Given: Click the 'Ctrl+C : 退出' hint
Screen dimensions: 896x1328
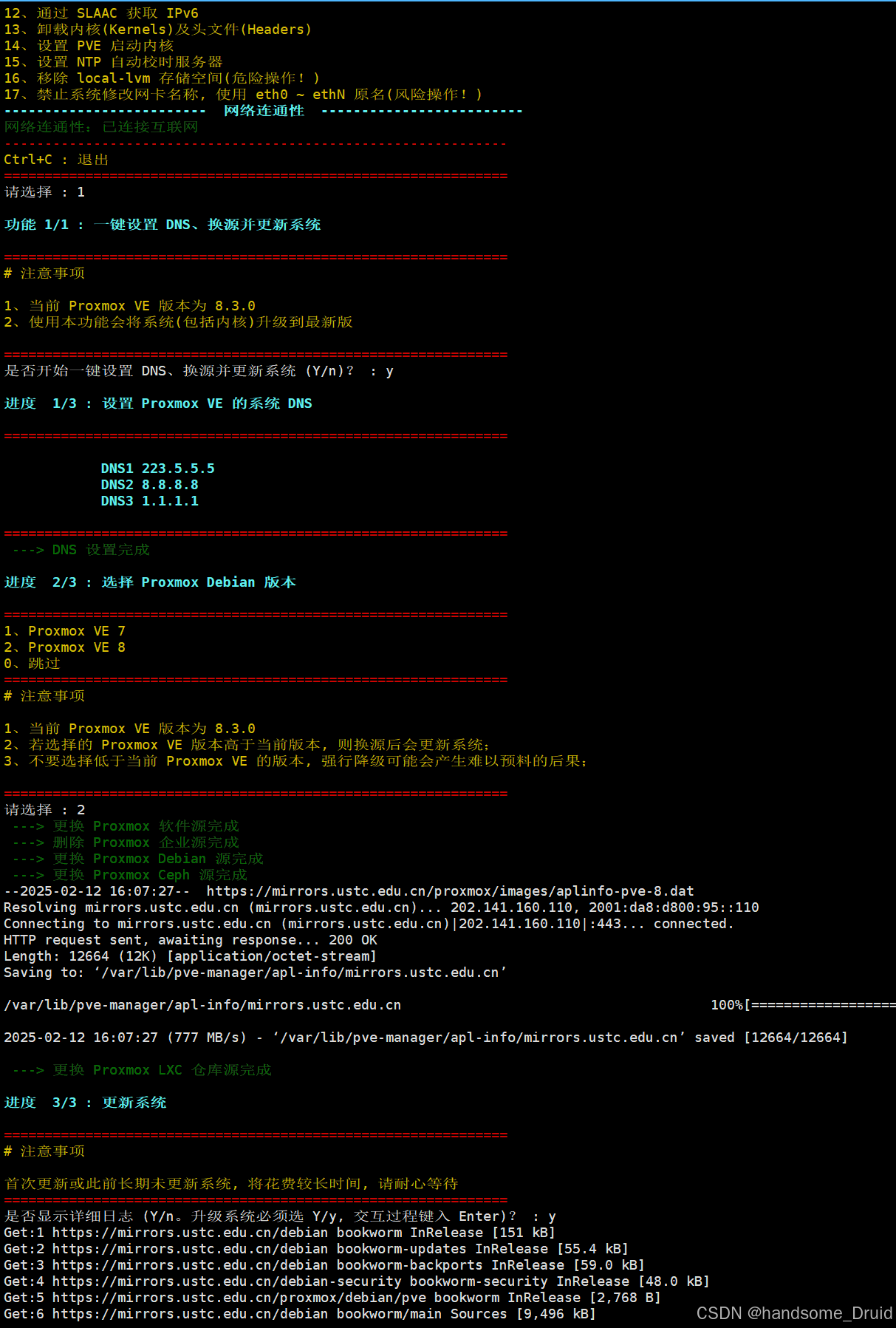Looking at the screenshot, I should (56, 160).
